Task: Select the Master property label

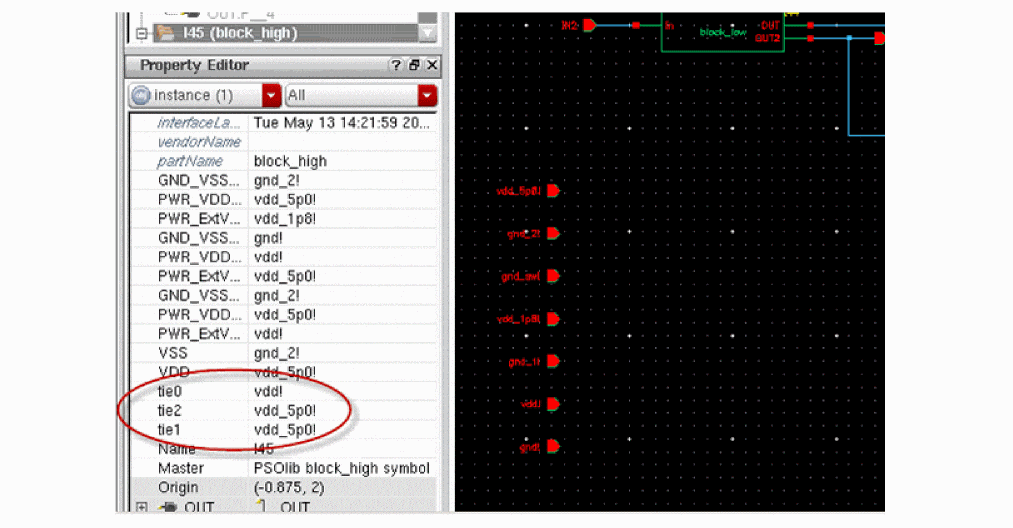Action: click(180, 468)
